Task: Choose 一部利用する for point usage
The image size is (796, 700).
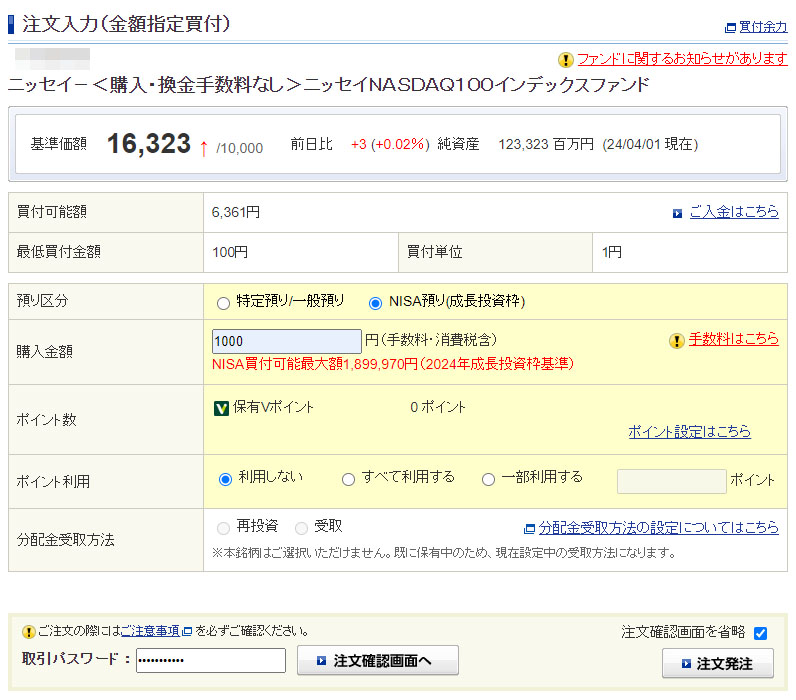Action: pos(488,479)
